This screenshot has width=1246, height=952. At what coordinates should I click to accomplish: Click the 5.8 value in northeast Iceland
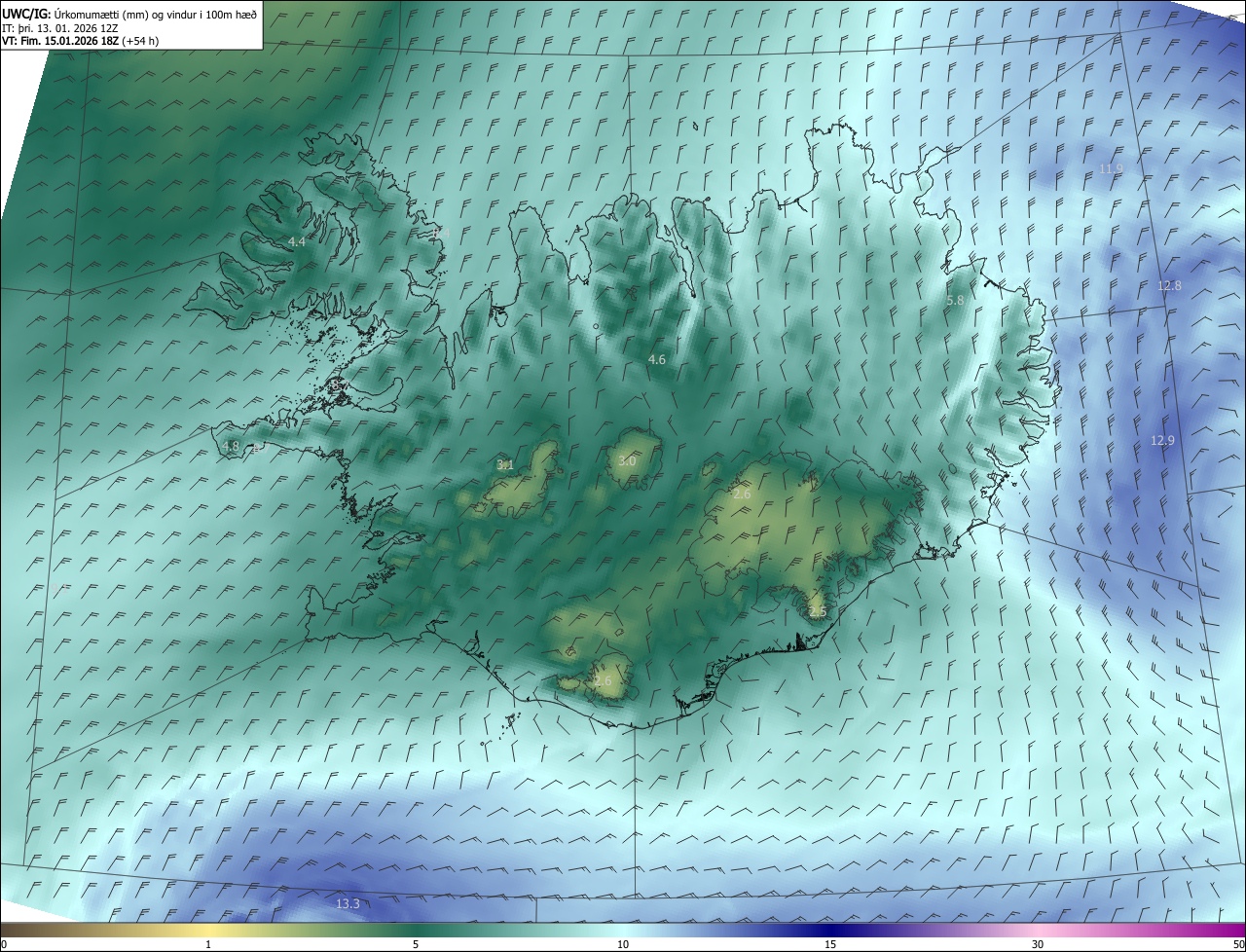pyautogui.click(x=955, y=302)
